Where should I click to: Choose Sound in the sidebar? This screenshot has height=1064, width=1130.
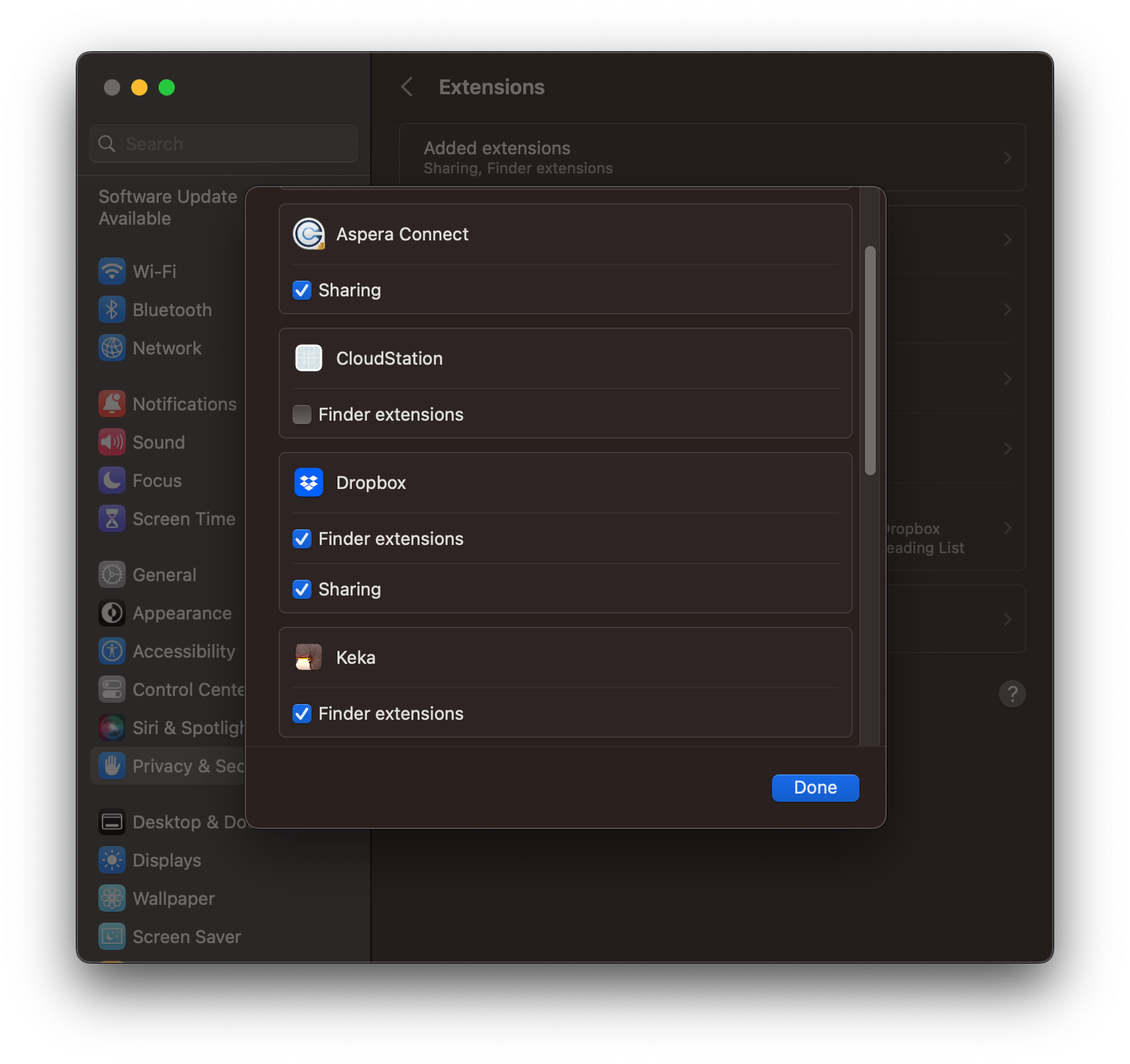(159, 442)
